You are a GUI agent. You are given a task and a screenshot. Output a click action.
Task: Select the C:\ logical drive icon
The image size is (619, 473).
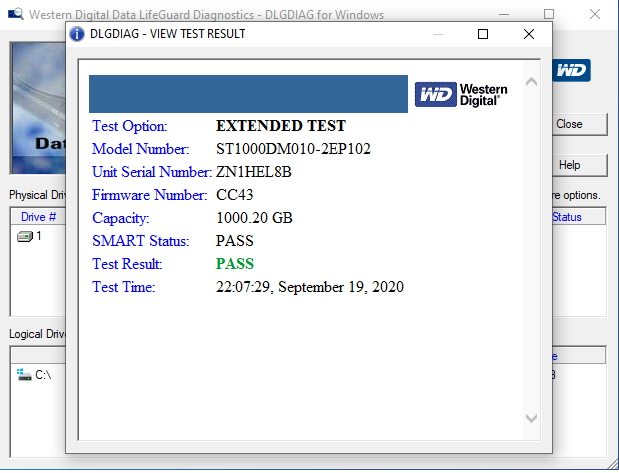pos(24,374)
